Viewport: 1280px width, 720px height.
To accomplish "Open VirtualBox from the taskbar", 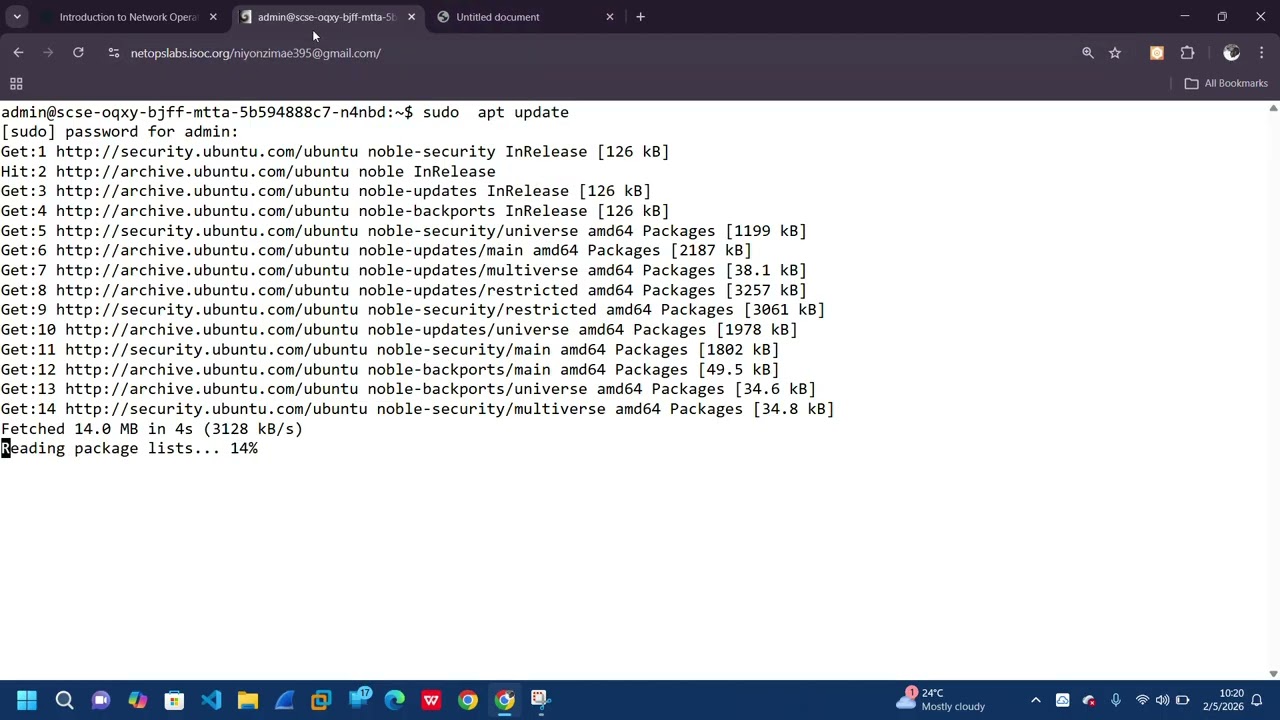I will pyautogui.click(x=321, y=700).
